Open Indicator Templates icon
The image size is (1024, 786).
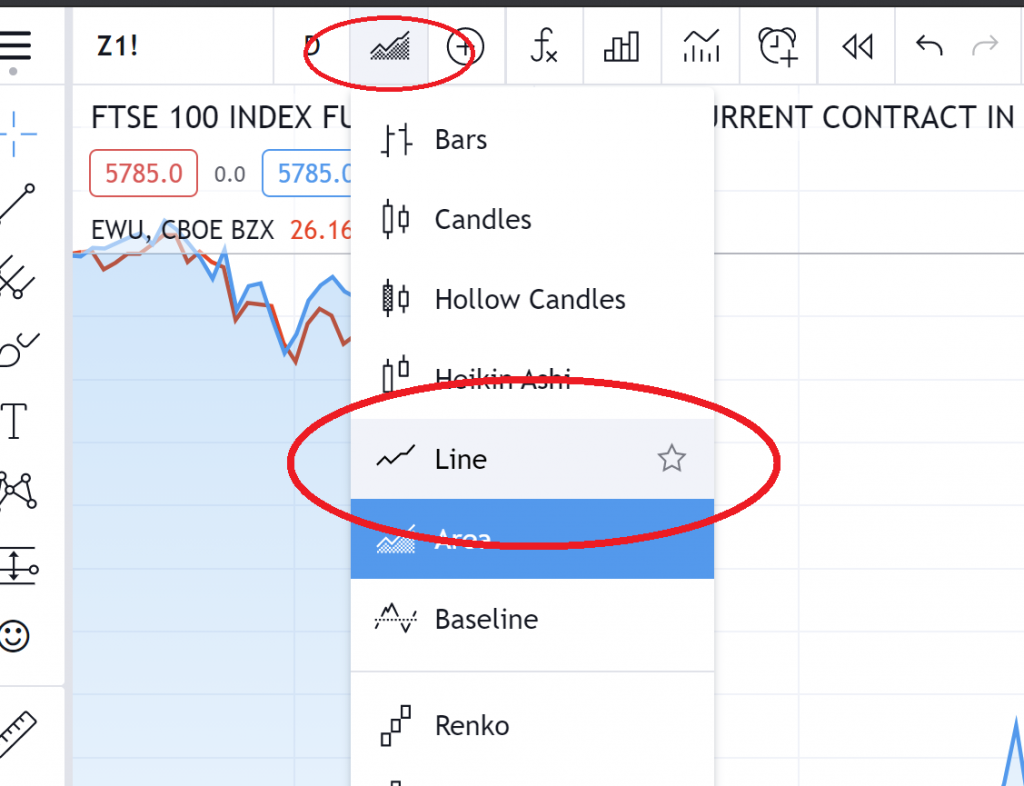click(701, 46)
